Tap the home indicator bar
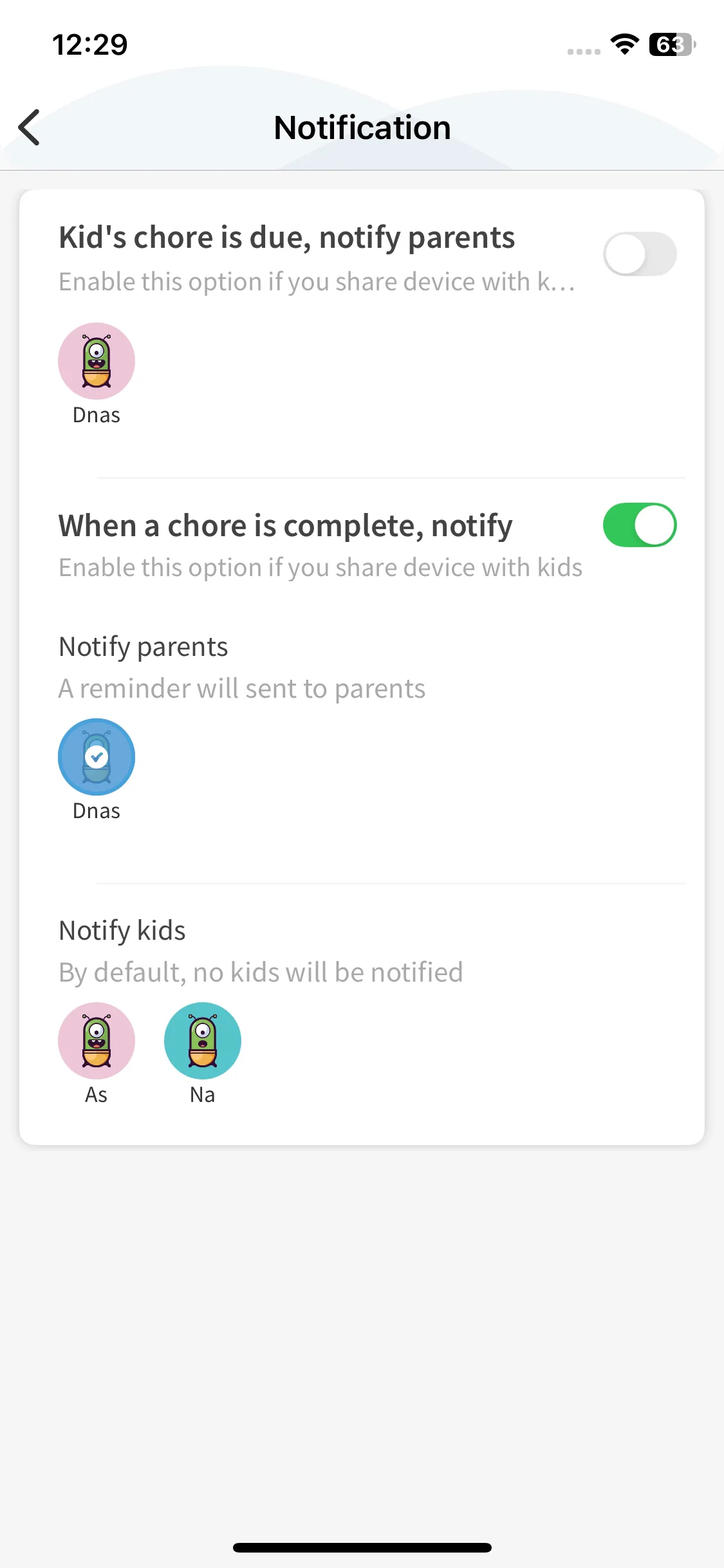 click(362, 1547)
